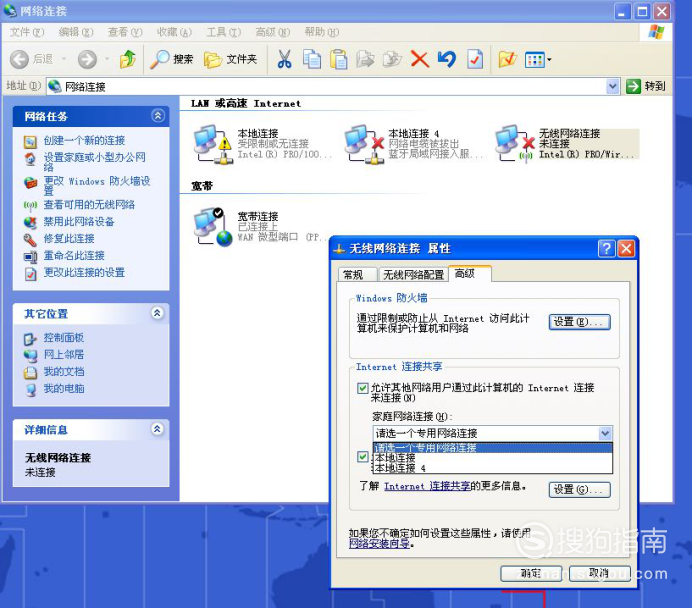
Task: Open the 家庭网络连接 dropdown arrow
Action: [605, 433]
